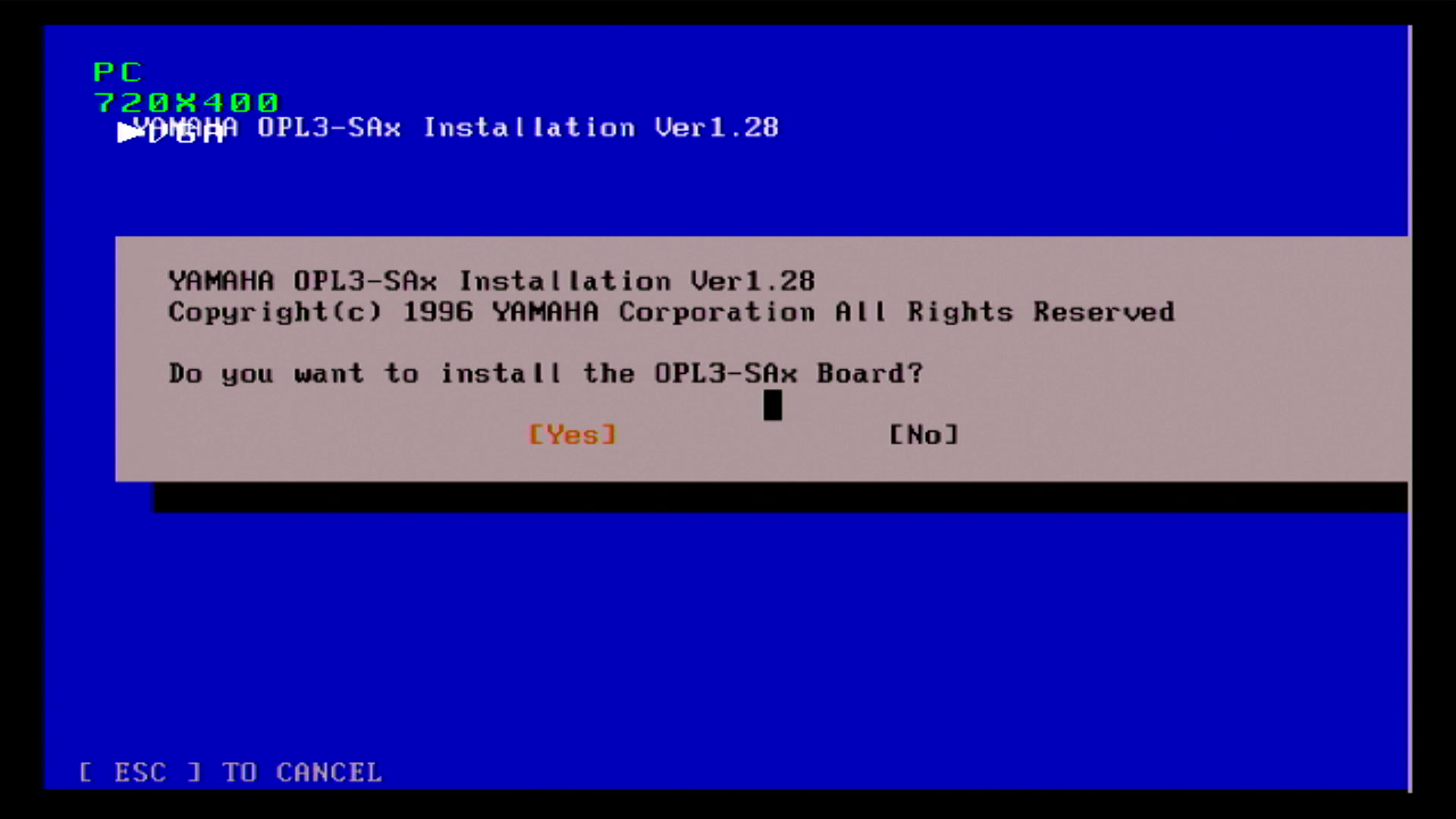
Task: Click the All Rights Reserved text
Action: coord(1005,312)
